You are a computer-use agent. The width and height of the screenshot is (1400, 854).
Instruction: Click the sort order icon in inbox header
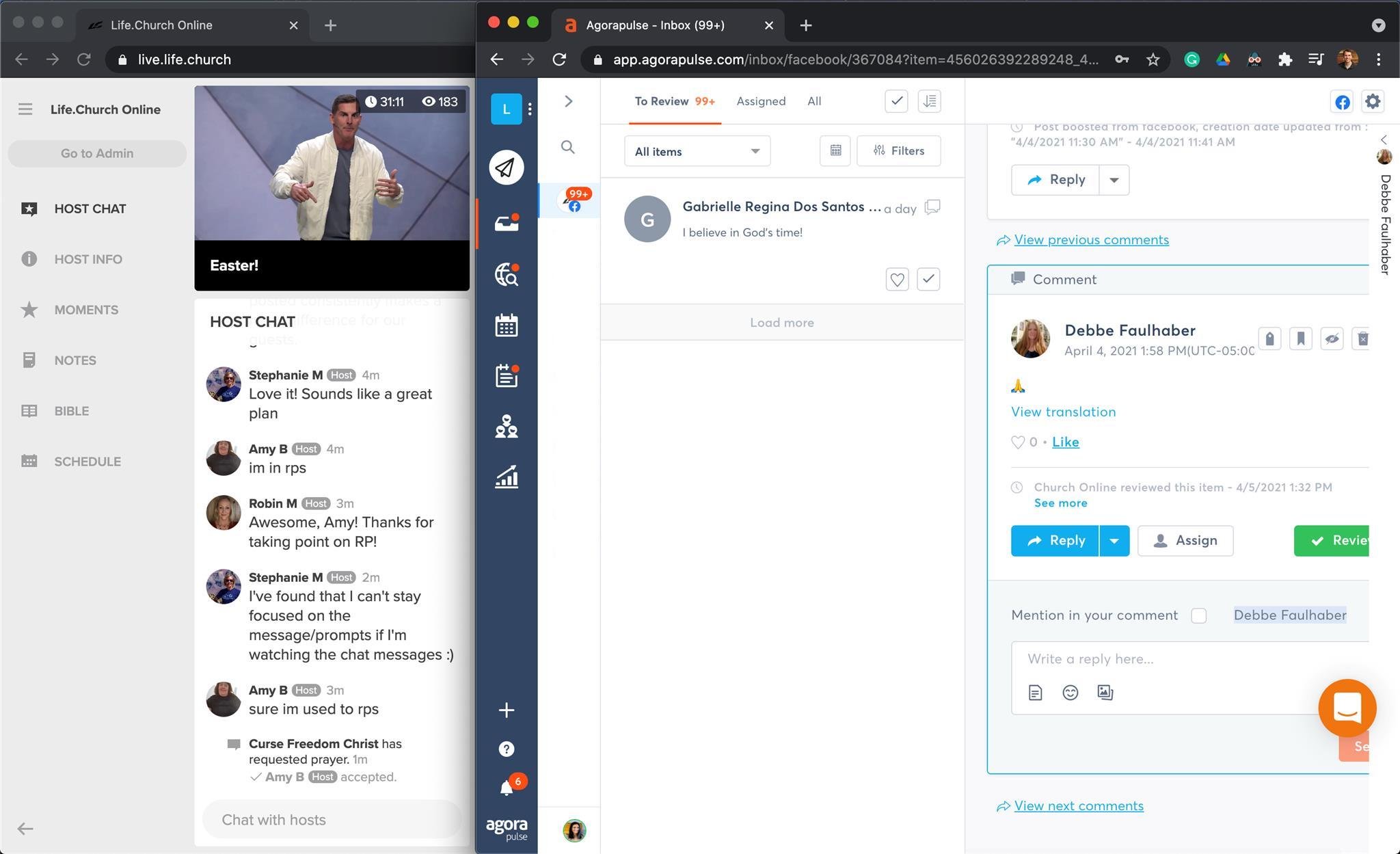(929, 101)
